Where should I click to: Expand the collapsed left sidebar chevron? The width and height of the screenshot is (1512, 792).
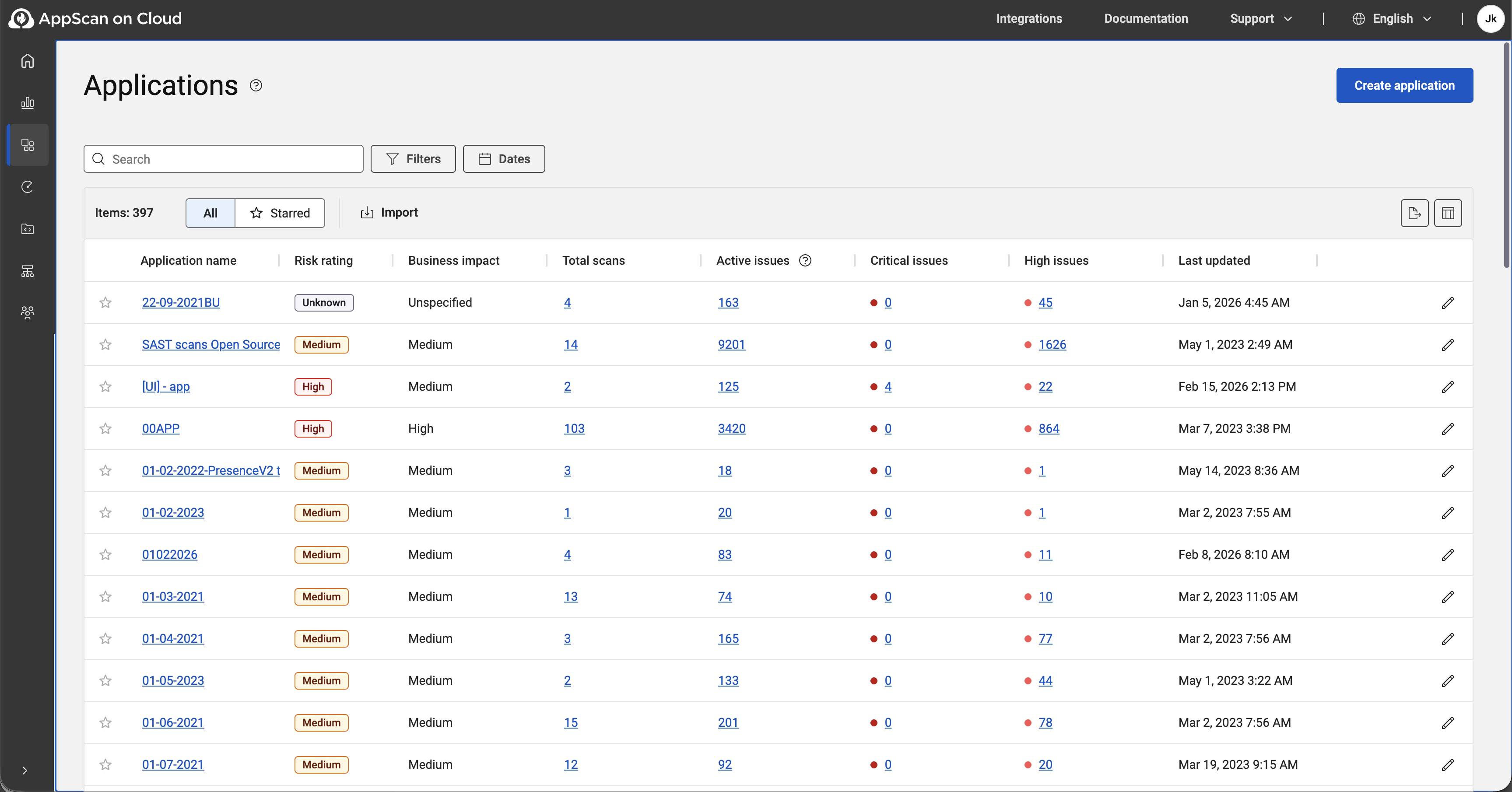pyautogui.click(x=25, y=770)
